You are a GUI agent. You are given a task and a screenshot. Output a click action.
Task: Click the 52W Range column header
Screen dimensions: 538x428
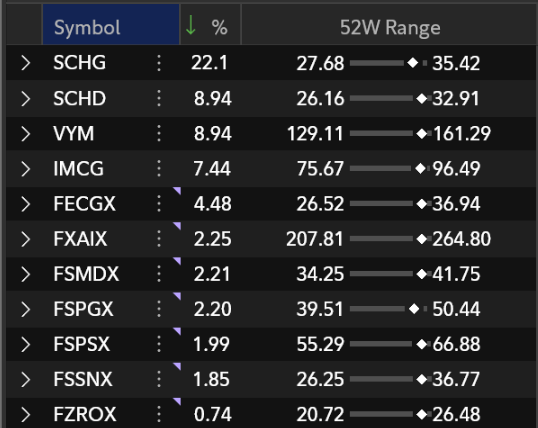(x=390, y=24)
